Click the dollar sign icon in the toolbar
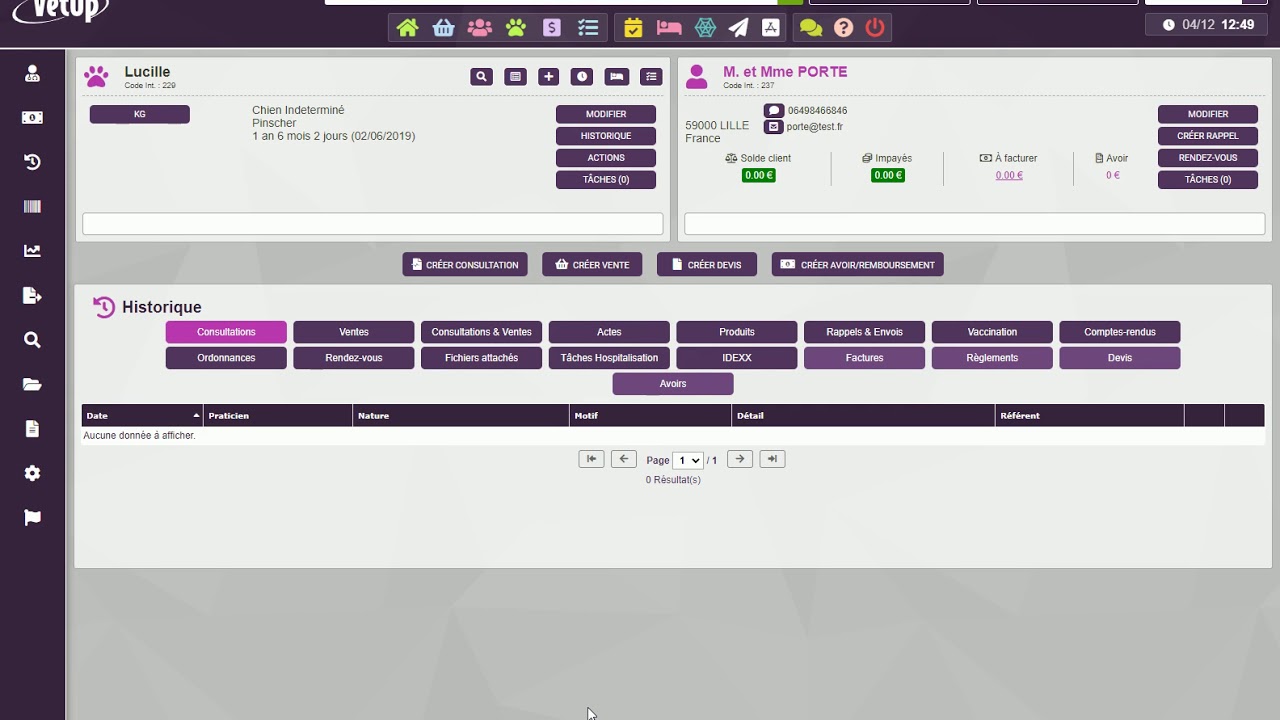Screen dimensions: 1280x720 click(x=552, y=27)
